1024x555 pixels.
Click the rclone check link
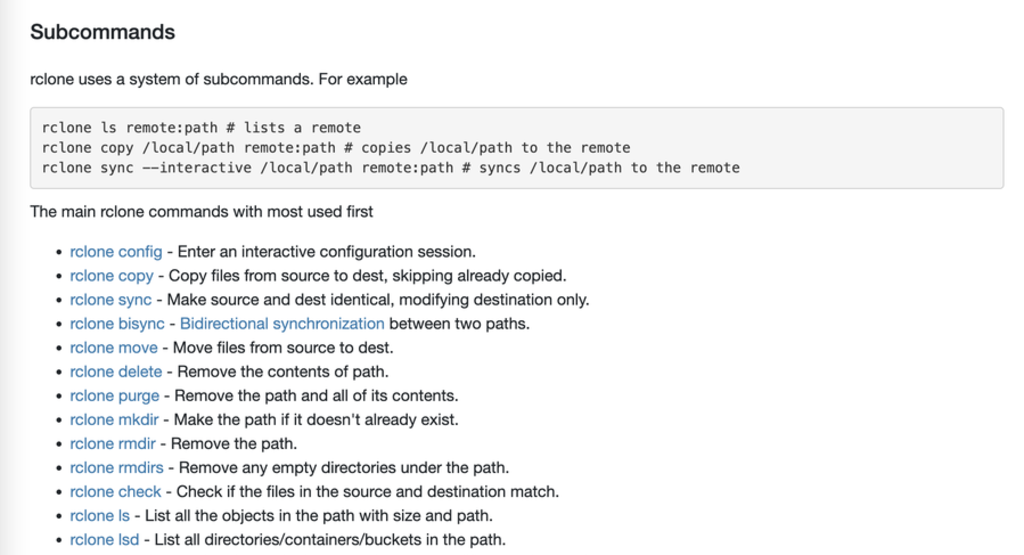(115, 492)
